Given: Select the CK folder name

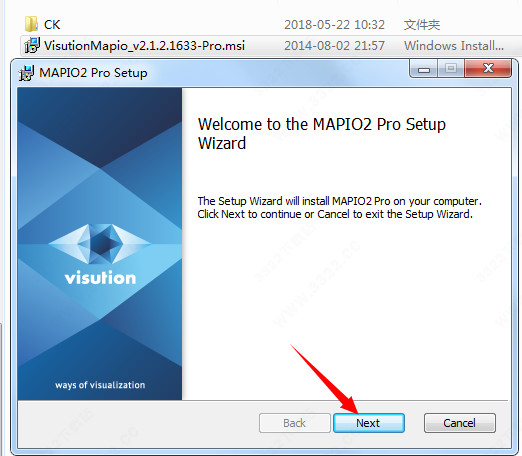Looking at the screenshot, I should point(52,25).
